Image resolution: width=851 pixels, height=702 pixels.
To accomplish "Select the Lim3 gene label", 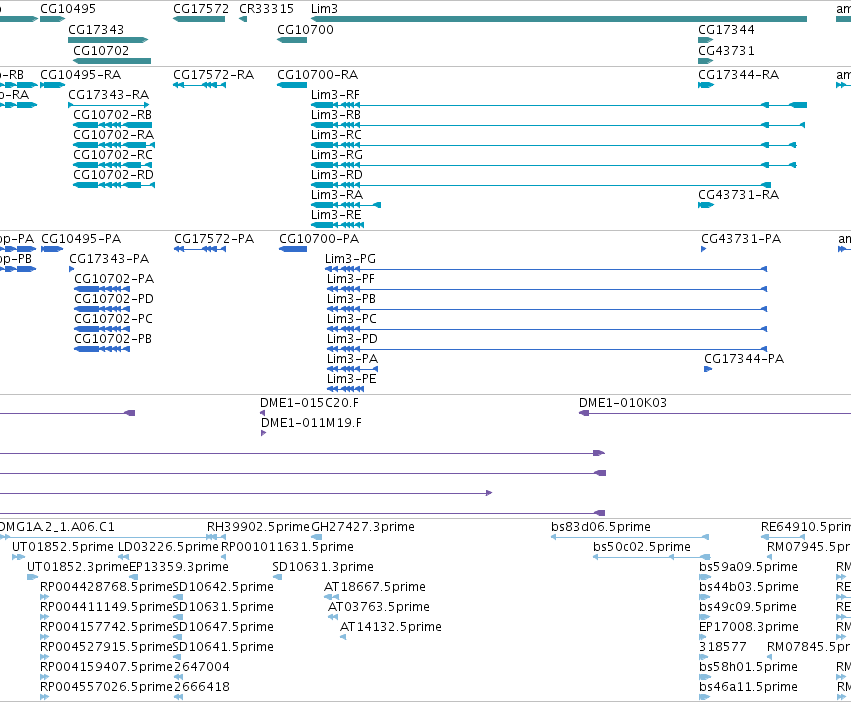I will (x=324, y=9).
